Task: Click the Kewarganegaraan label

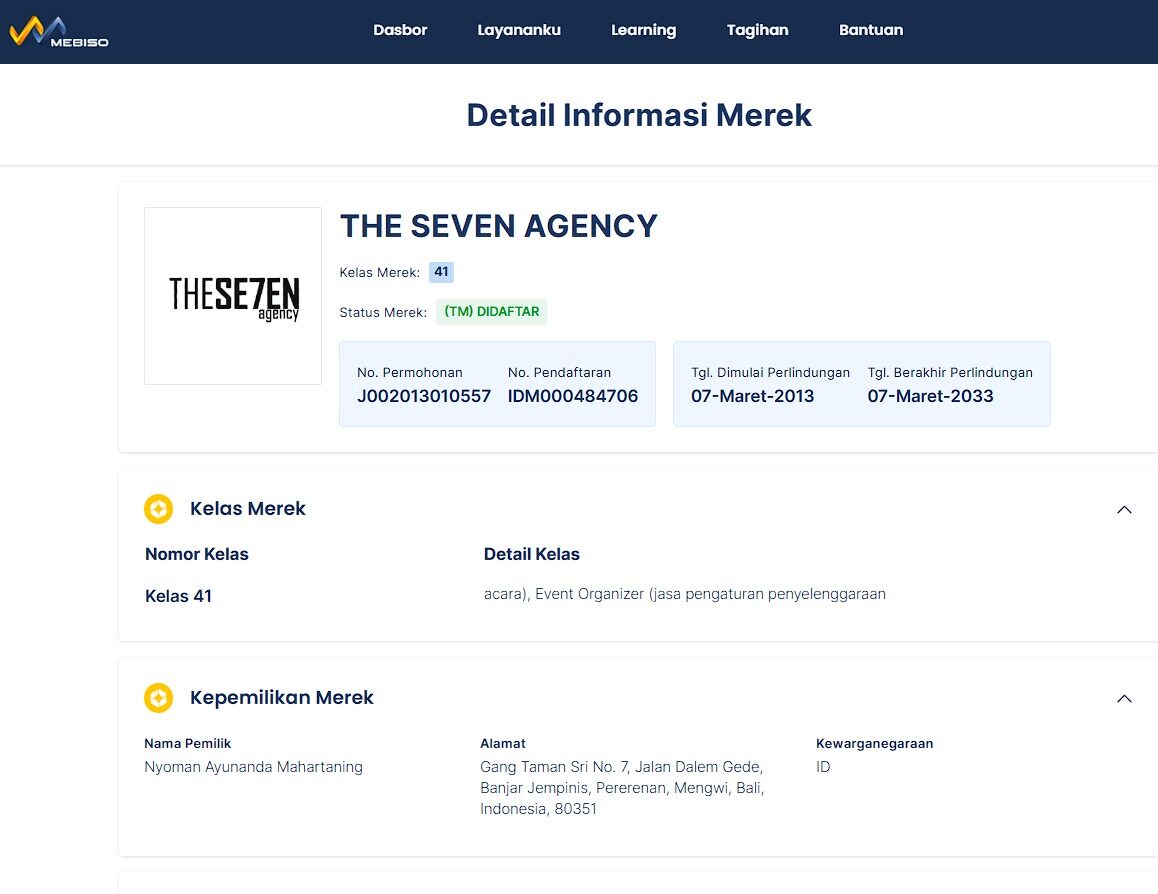Action: tap(874, 743)
